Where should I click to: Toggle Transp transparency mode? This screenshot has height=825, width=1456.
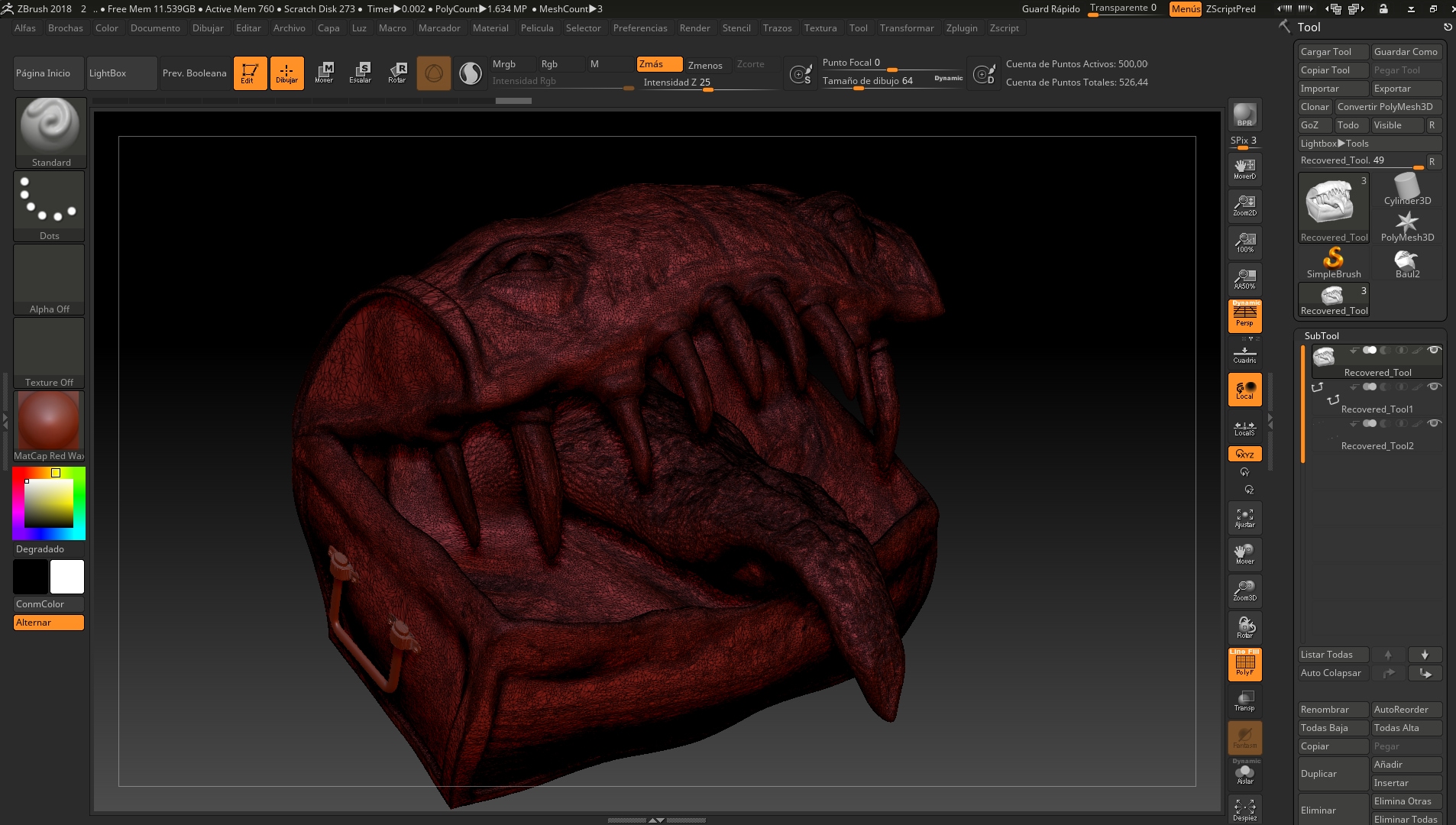point(1244,701)
